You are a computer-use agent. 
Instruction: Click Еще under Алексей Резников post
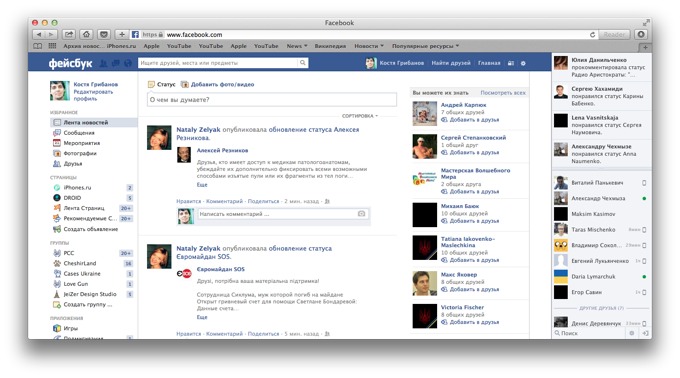tap(202, 185)
